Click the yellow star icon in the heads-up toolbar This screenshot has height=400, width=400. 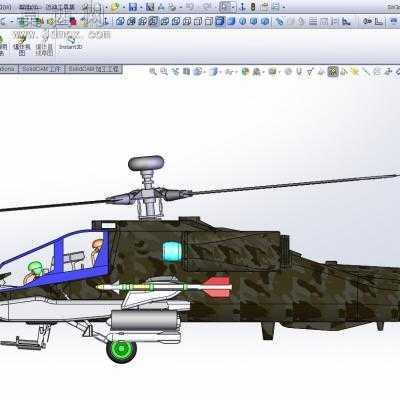355,71
